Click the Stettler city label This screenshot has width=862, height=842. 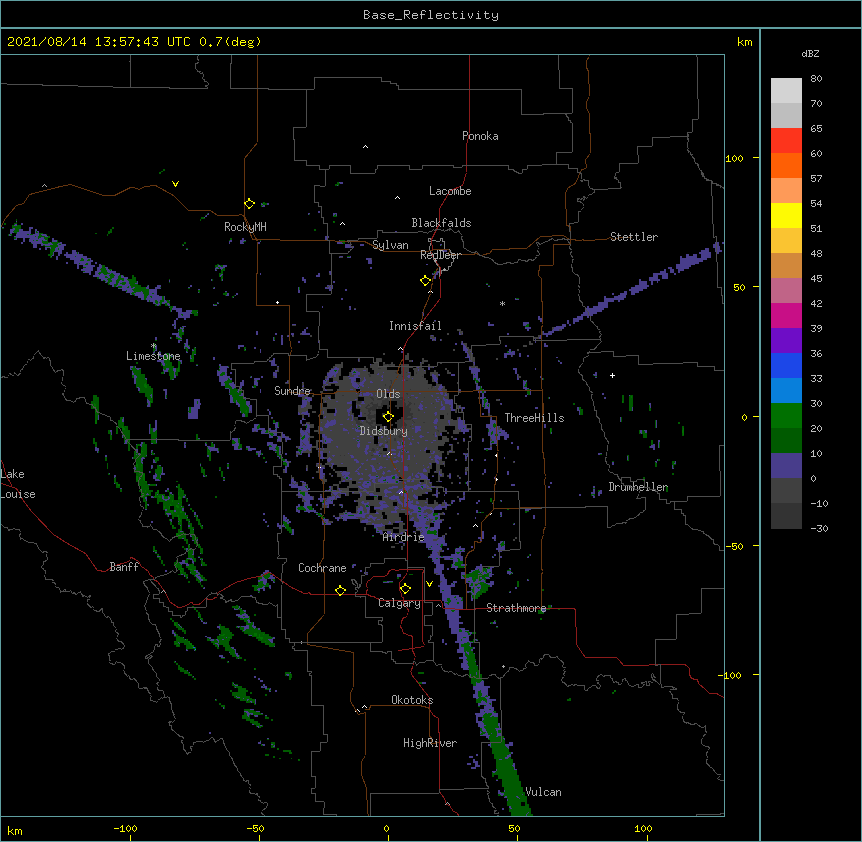tap(633, 237)
